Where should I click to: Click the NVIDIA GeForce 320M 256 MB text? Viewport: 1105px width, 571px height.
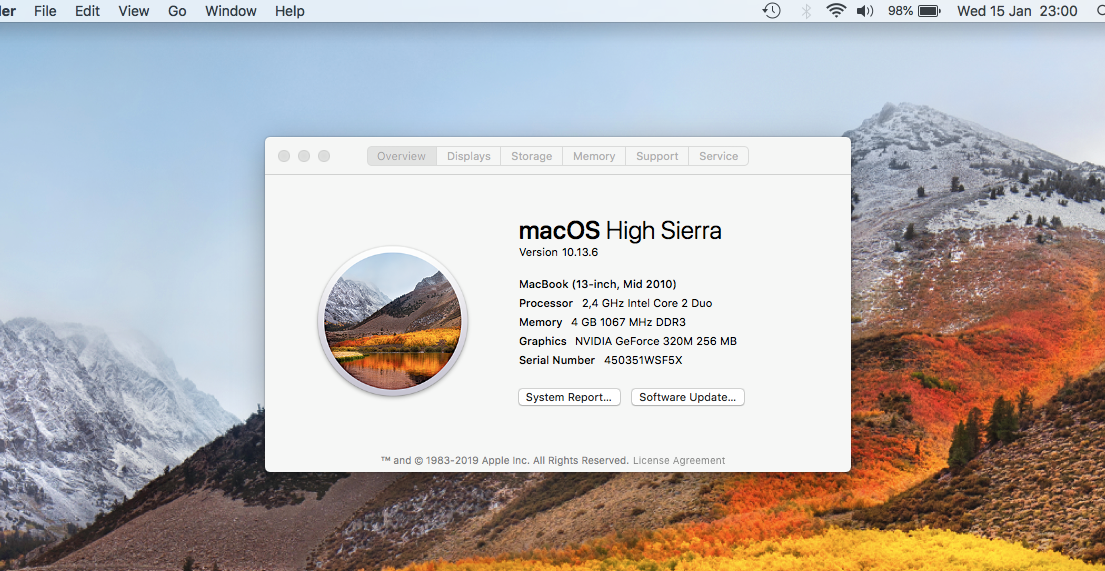[656, 341]
